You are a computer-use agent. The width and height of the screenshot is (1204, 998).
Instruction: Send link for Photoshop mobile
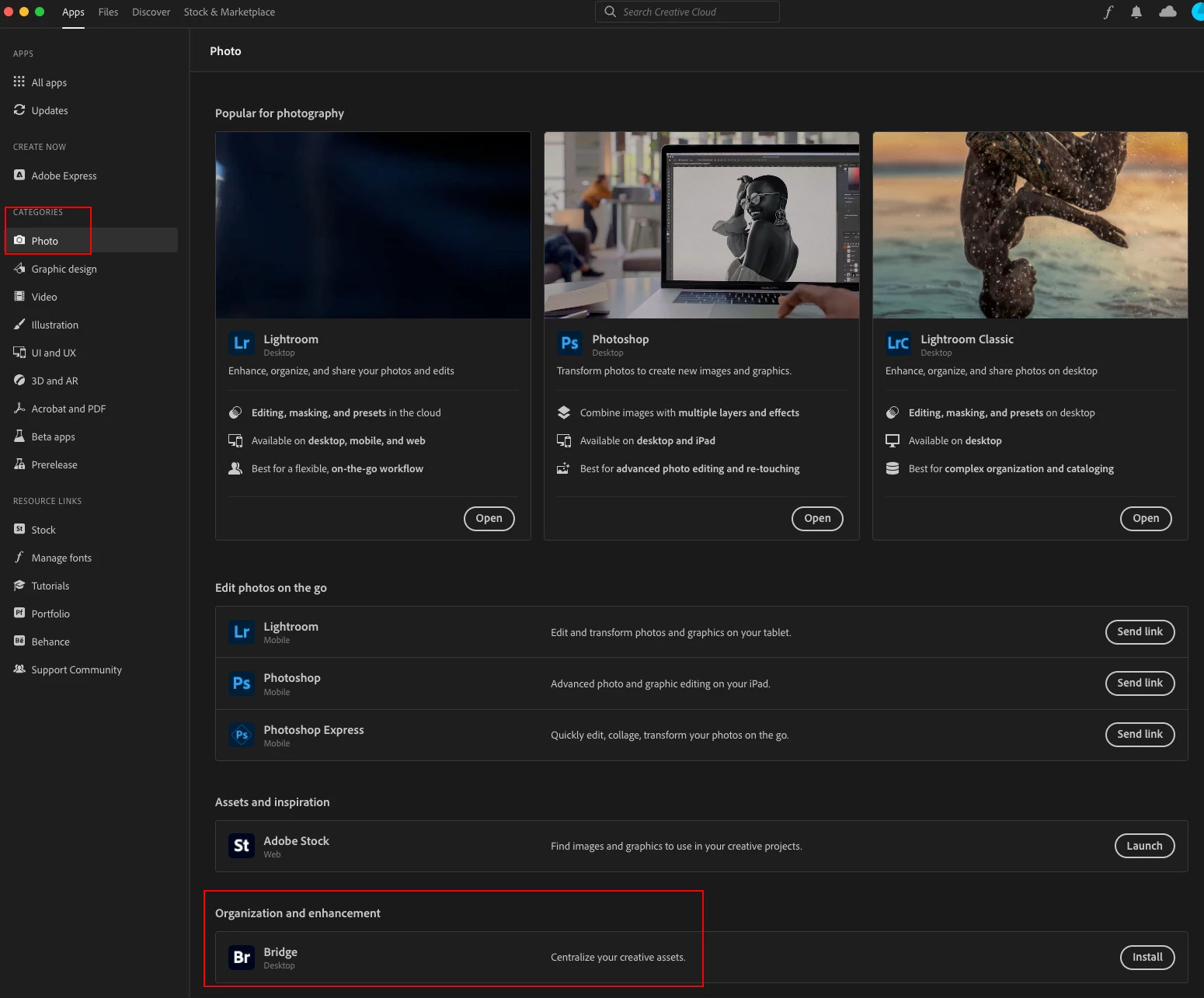click(x=1140, y=683)
